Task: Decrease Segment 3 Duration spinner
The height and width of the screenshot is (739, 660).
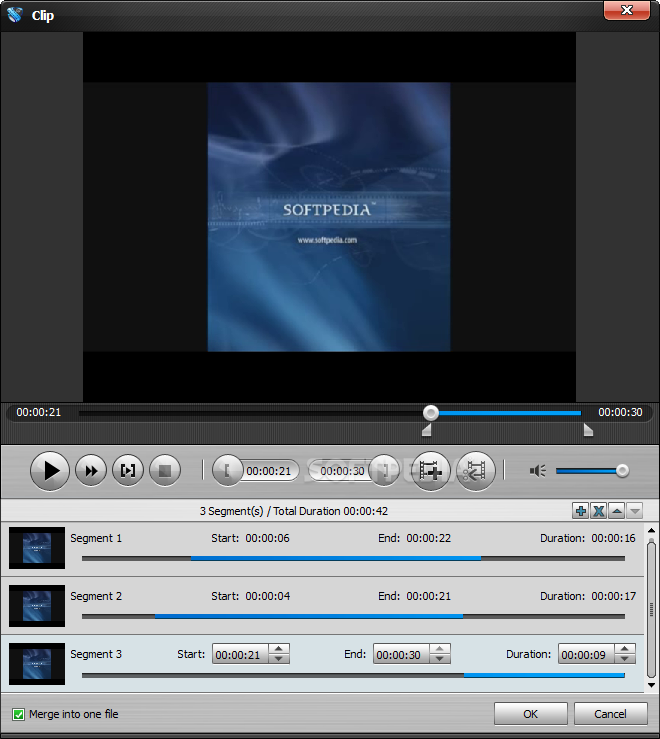Action: pyautogui.click(x=625, y=659)
